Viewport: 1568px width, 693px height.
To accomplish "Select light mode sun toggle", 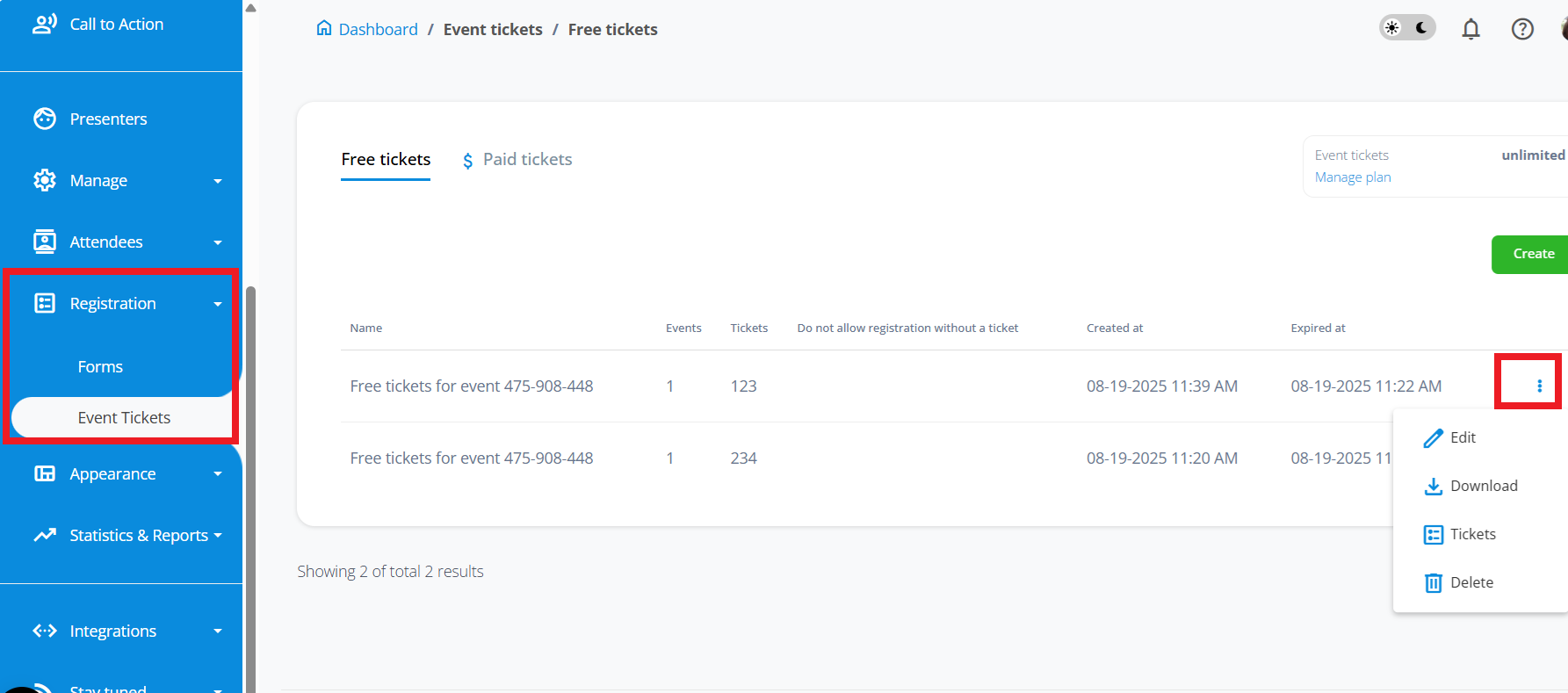I will (1392, 28).
